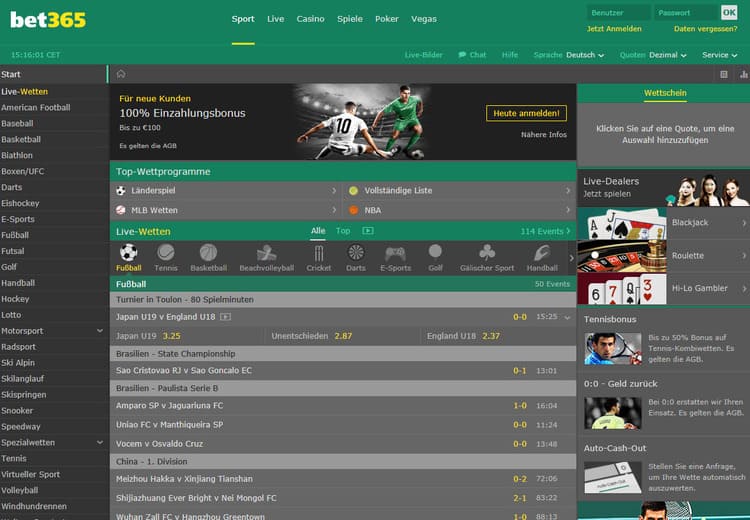Switch to the Casino tab
The image size is (750, 520).
coord(310,19)
